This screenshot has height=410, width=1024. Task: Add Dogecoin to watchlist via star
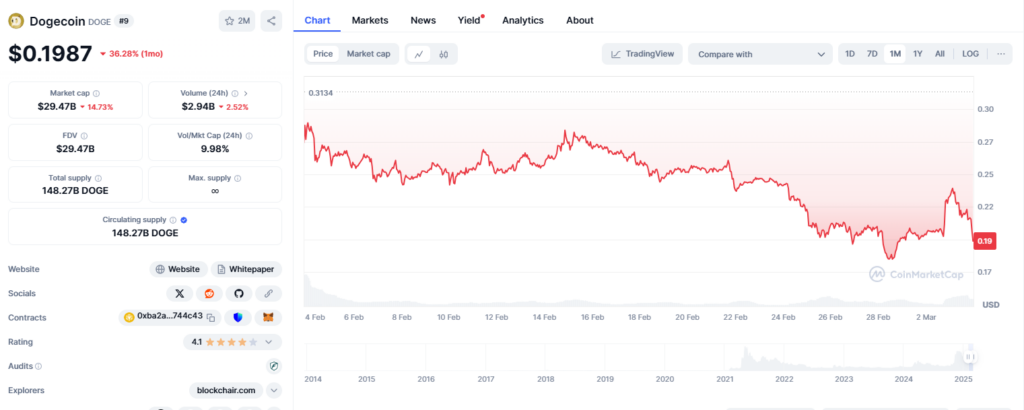(x=237, y=20)
